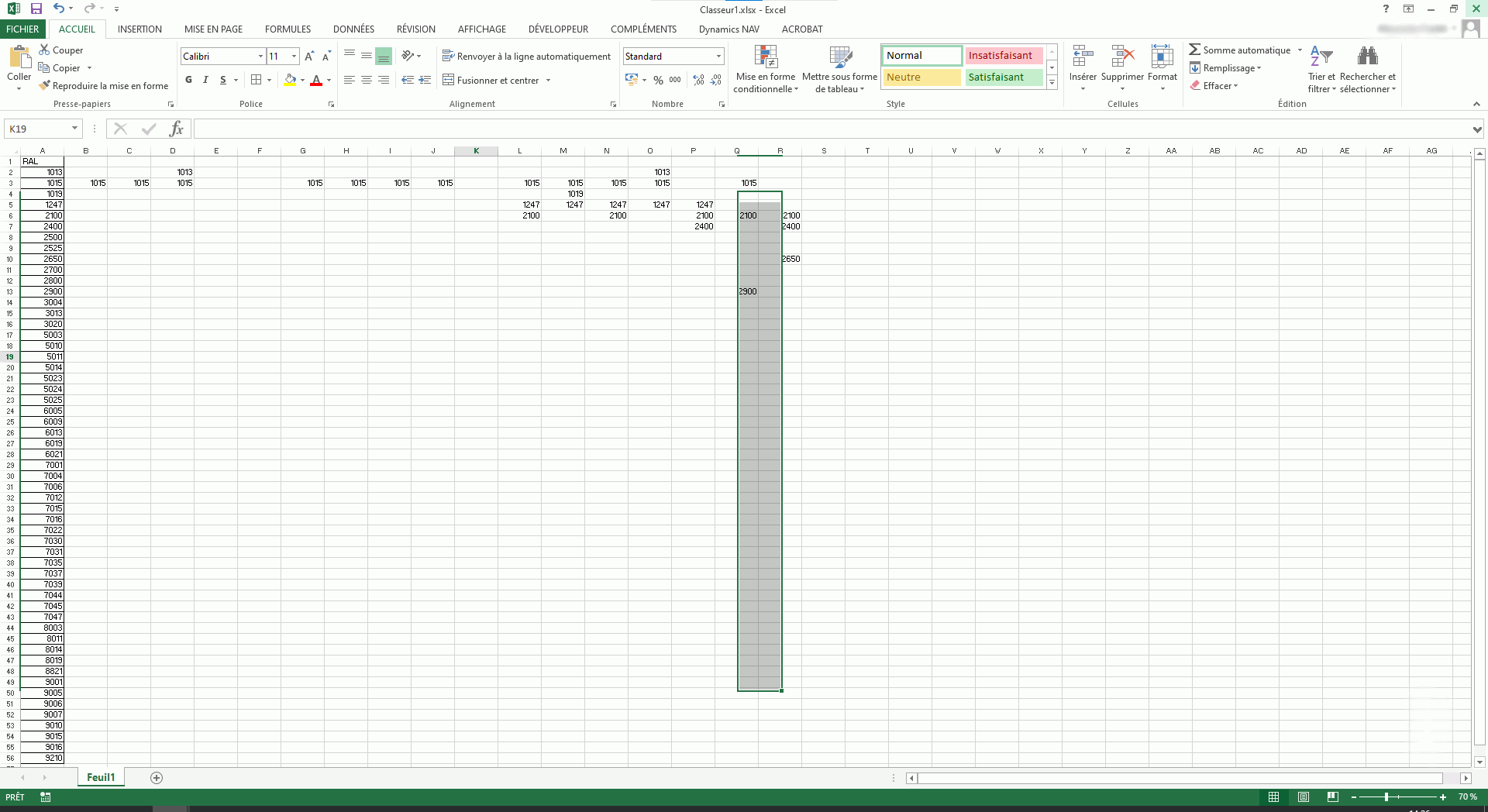Toggle italic formatting (I)
Image resolution: width=1488 pixels, height=812 pixels.
point(205,80)
